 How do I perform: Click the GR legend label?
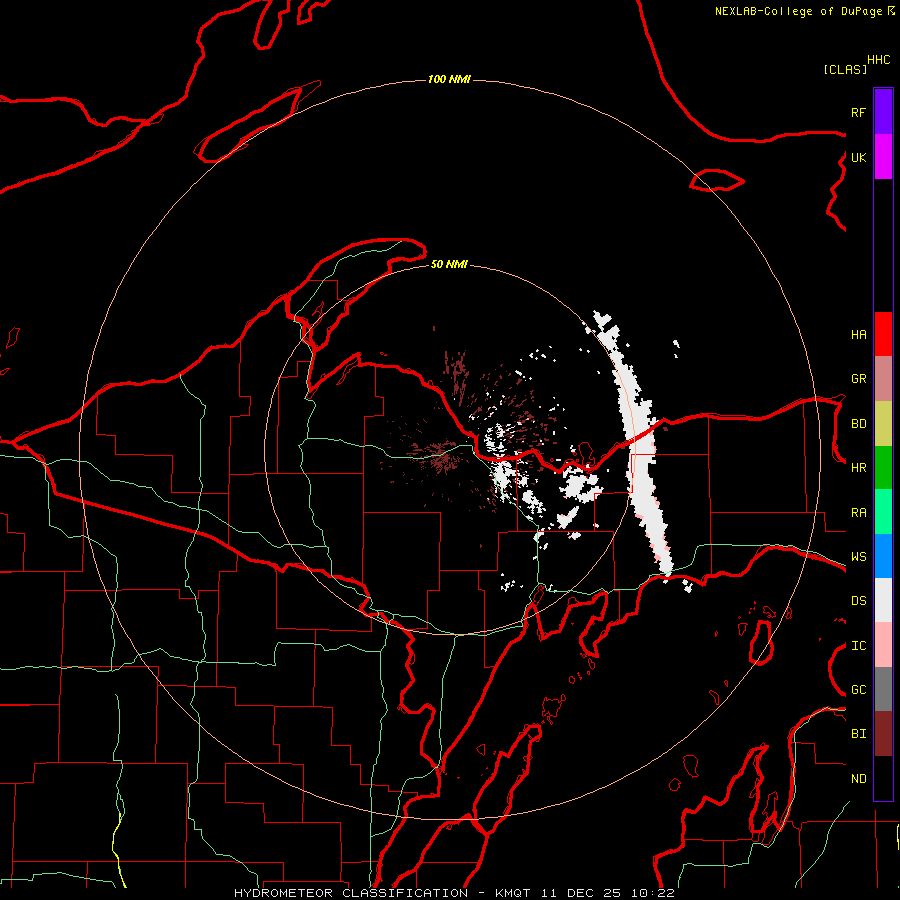coord(858,379)
